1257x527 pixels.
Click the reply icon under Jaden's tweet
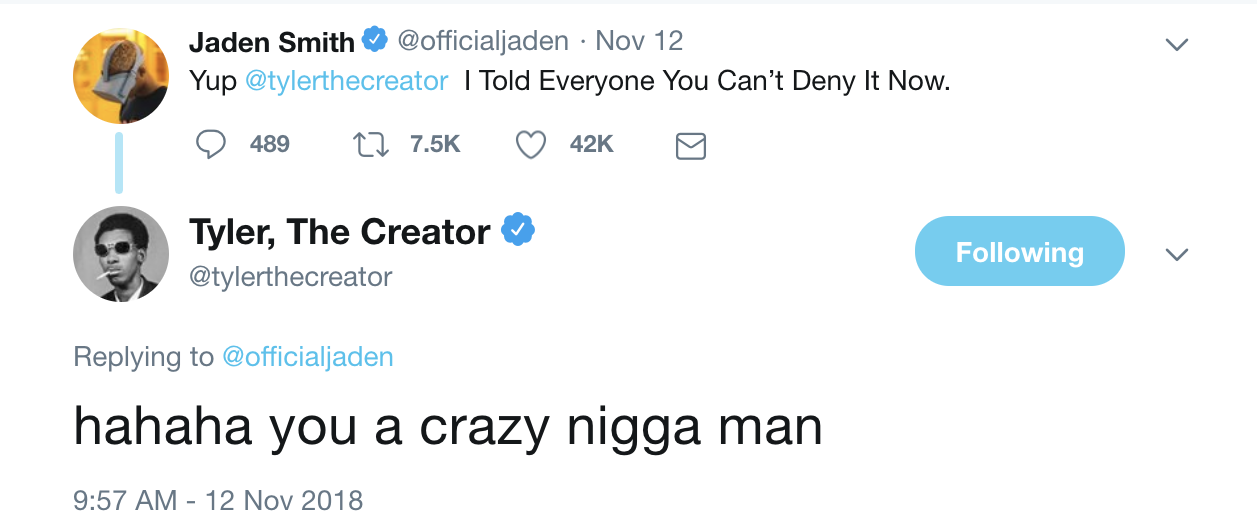pyautogui.click(x=210, y=146)
